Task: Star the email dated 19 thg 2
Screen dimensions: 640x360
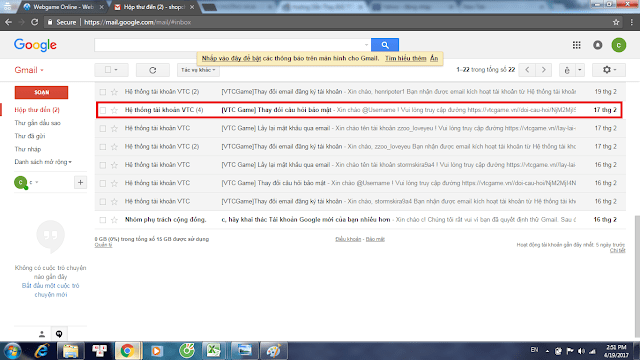Action: click(x=114, y=92)
